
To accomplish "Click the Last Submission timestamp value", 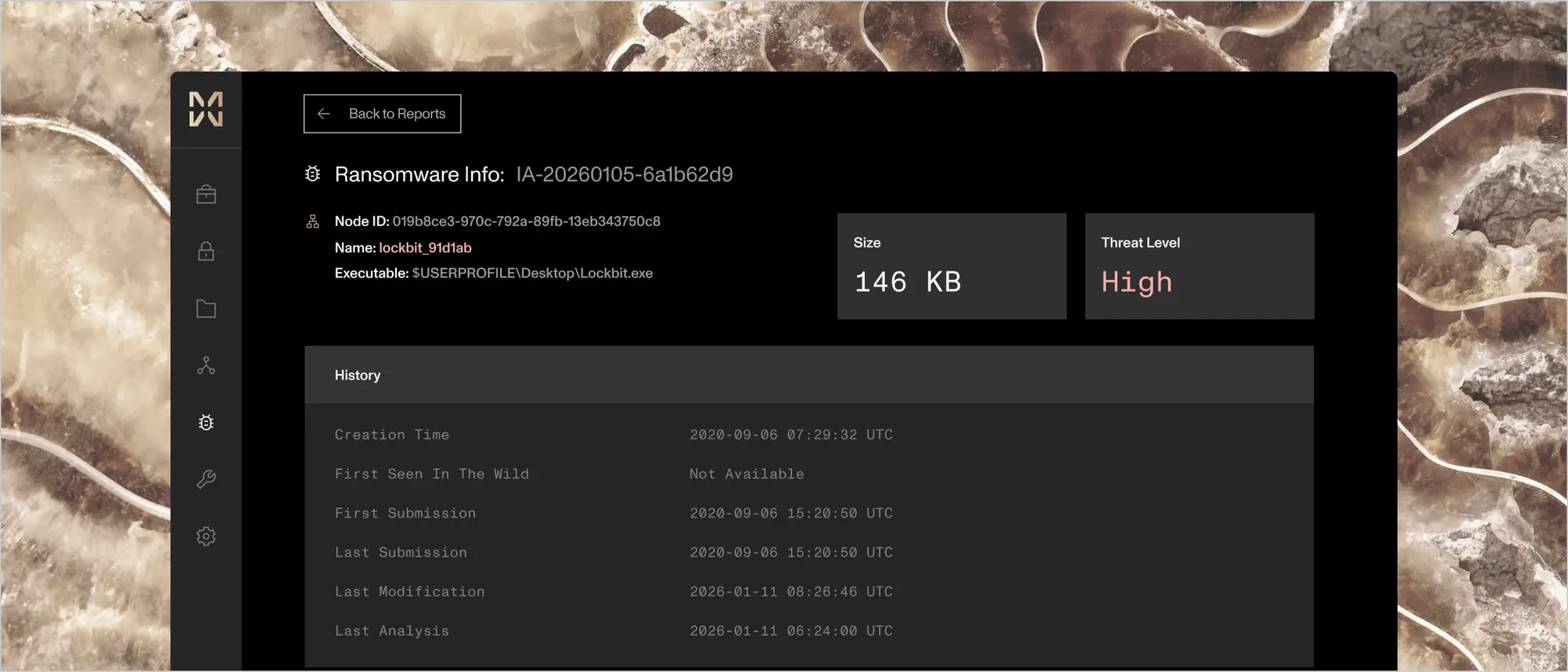I will (x=791, y=552).
